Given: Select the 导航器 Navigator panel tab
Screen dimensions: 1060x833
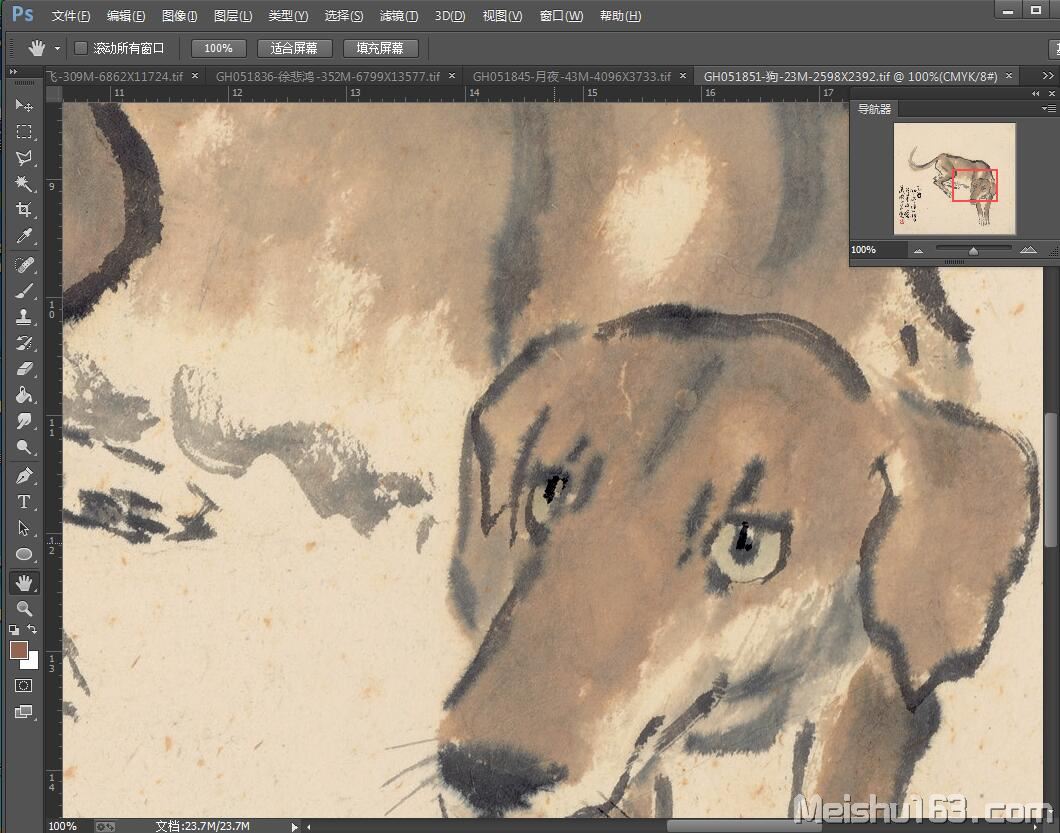Looking at the screenshot, I should click(874, 109).
